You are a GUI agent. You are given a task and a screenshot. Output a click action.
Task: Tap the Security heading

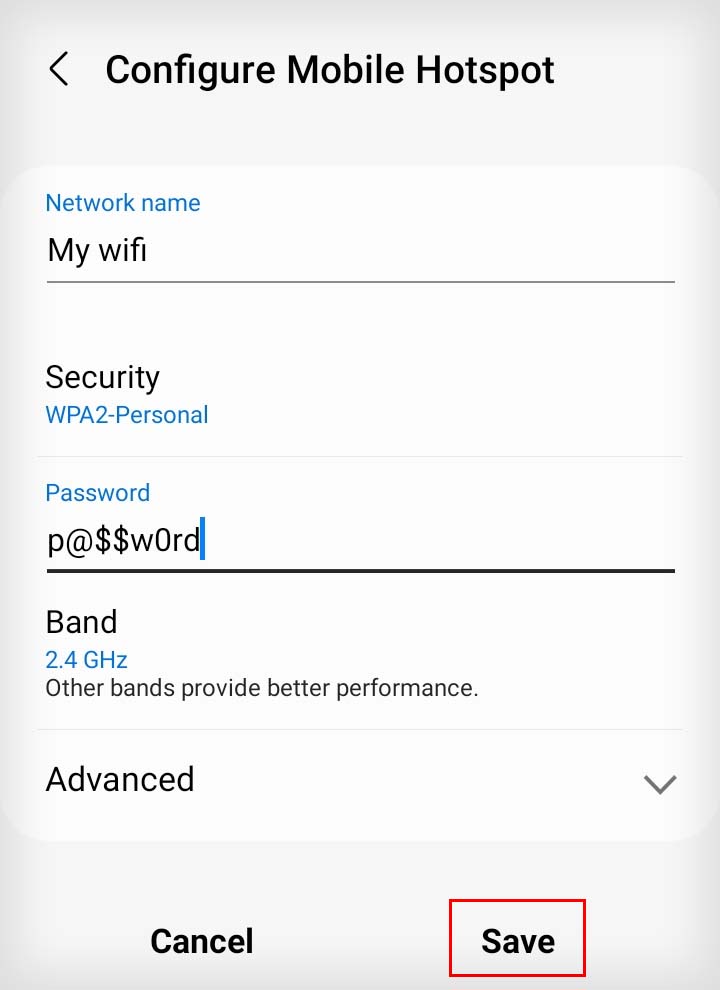102,378
